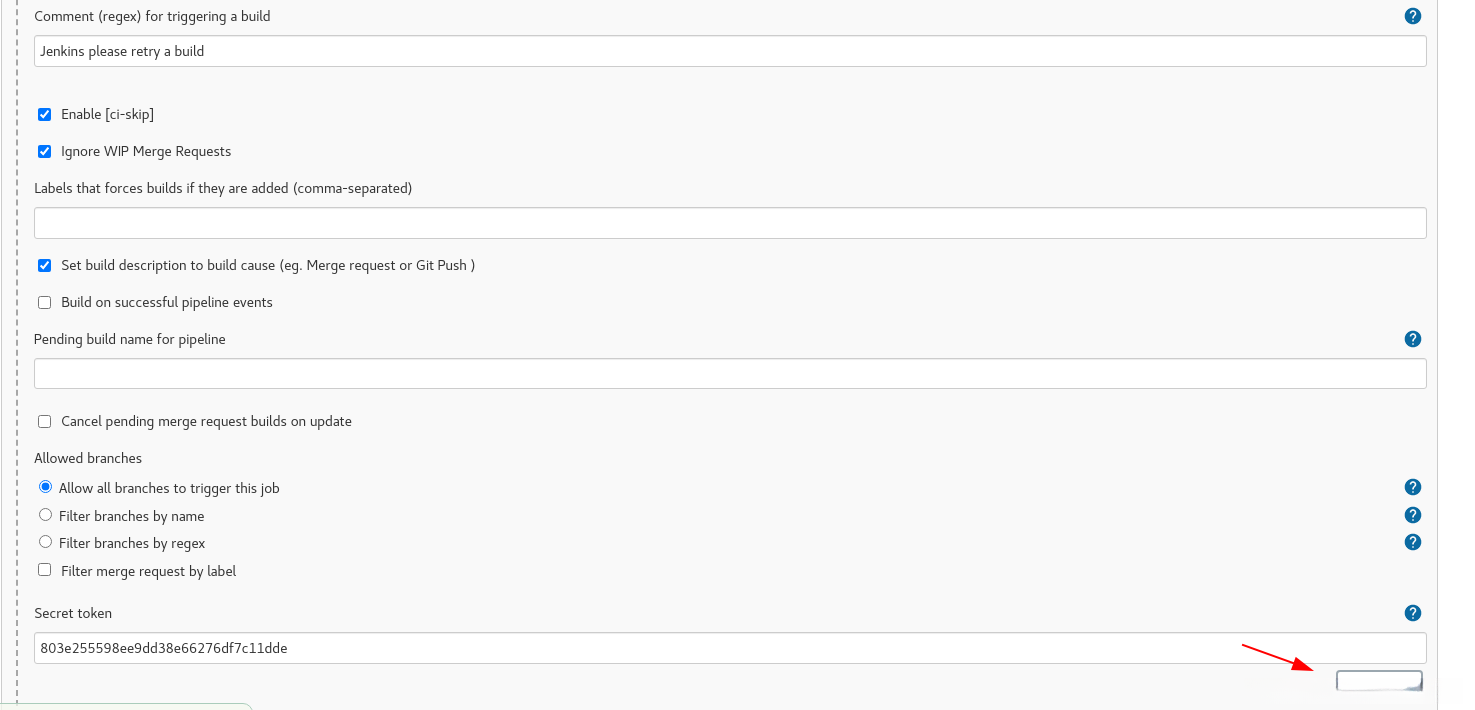
Task: Select Allow all branches to trigger this job
Action: point(45,488)
